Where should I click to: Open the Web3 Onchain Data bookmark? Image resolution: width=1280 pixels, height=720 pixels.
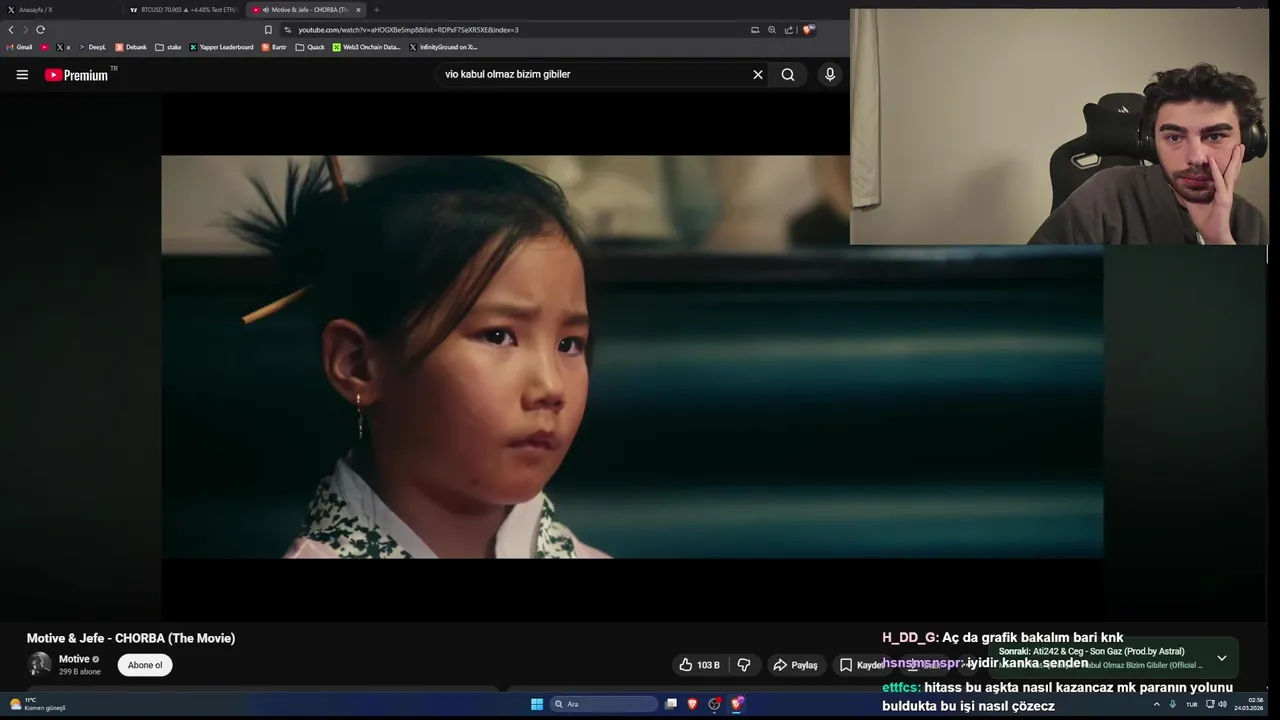coord(367,47)
